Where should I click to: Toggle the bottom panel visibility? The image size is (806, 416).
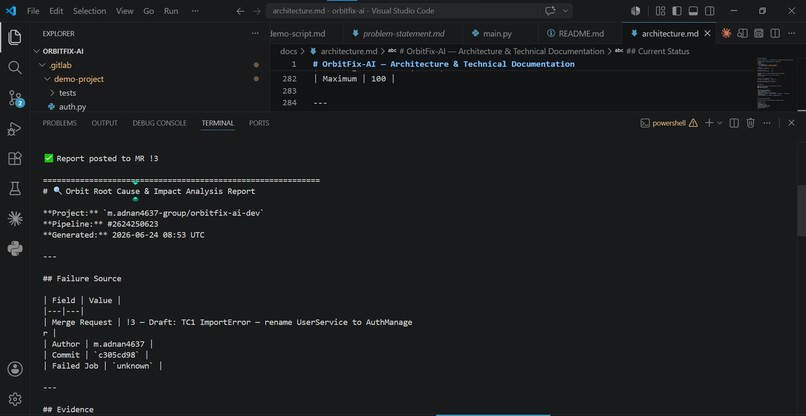point(693,11)
